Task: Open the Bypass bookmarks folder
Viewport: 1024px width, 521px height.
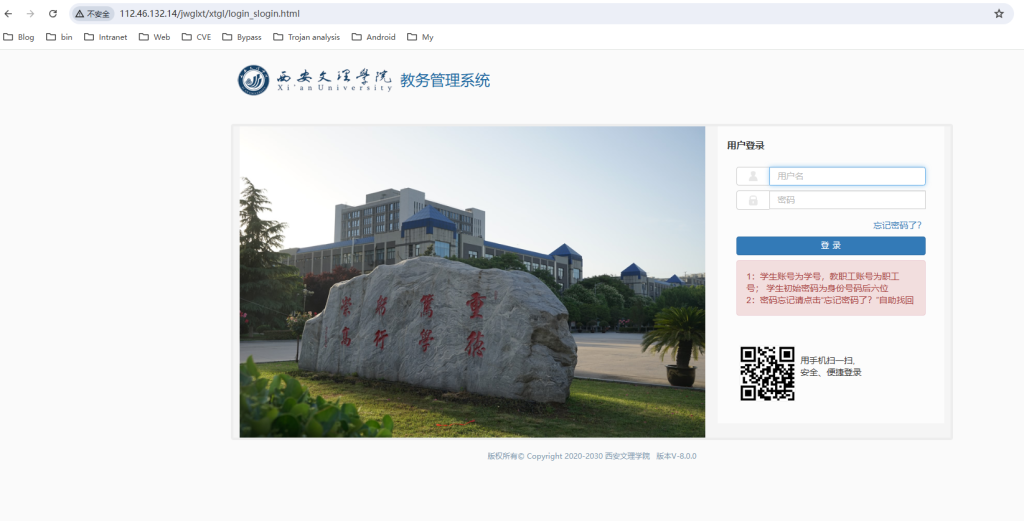Action: pos(242,37)
